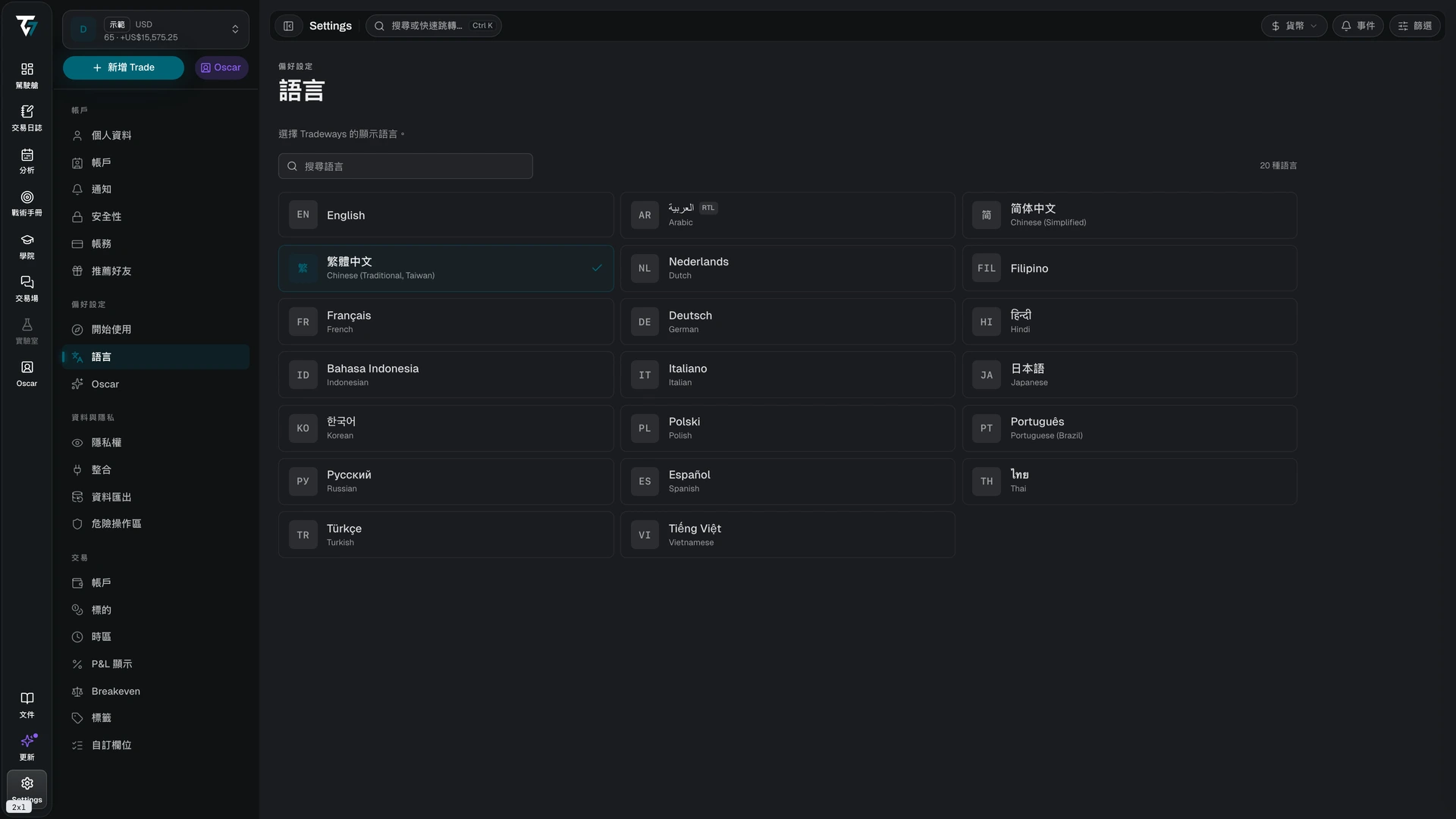Click the Settings gear icon
Screen dimensions: 1456x819
point(27,783)
